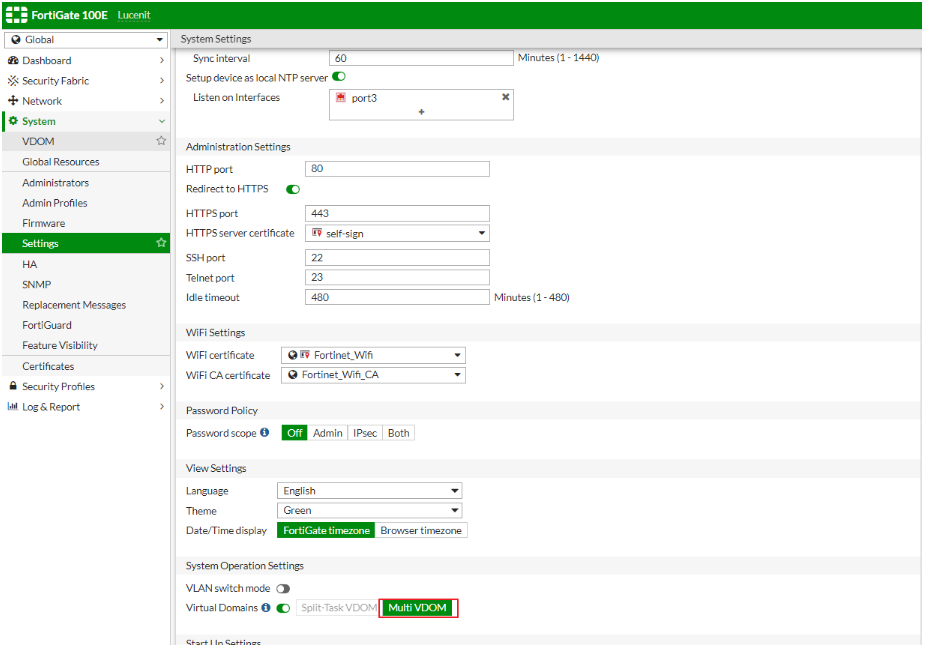
Task: Add interface with the plus icon
Action: tap(421, 112)
